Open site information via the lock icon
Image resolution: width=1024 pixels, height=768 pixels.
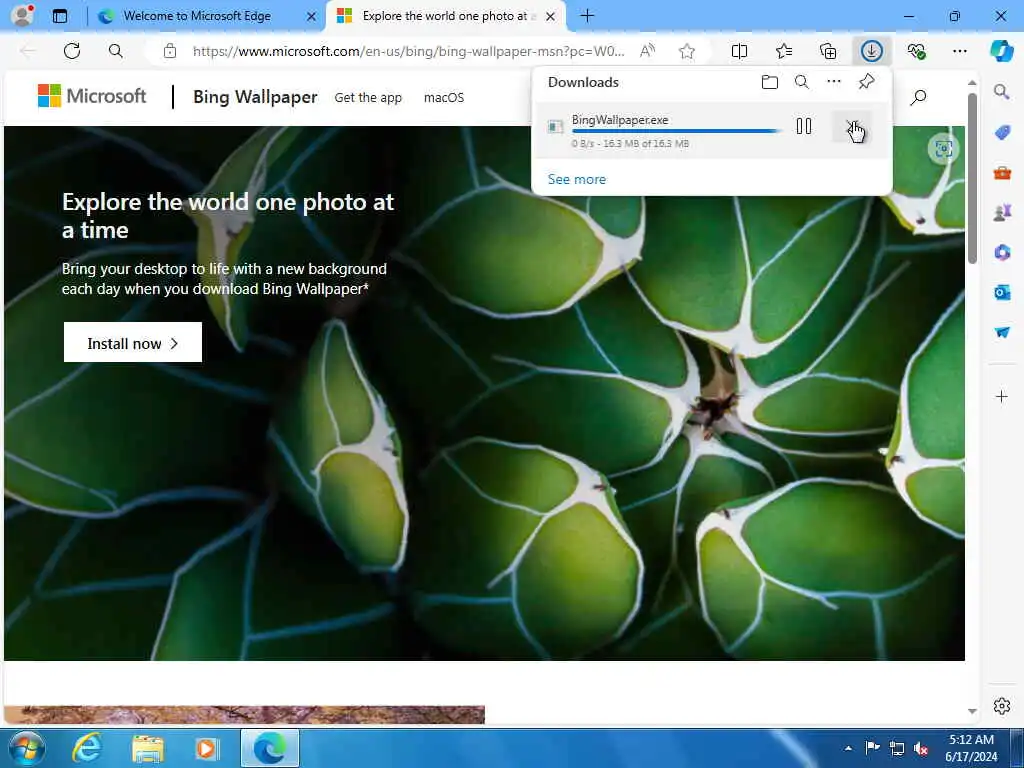coord(170,51)
